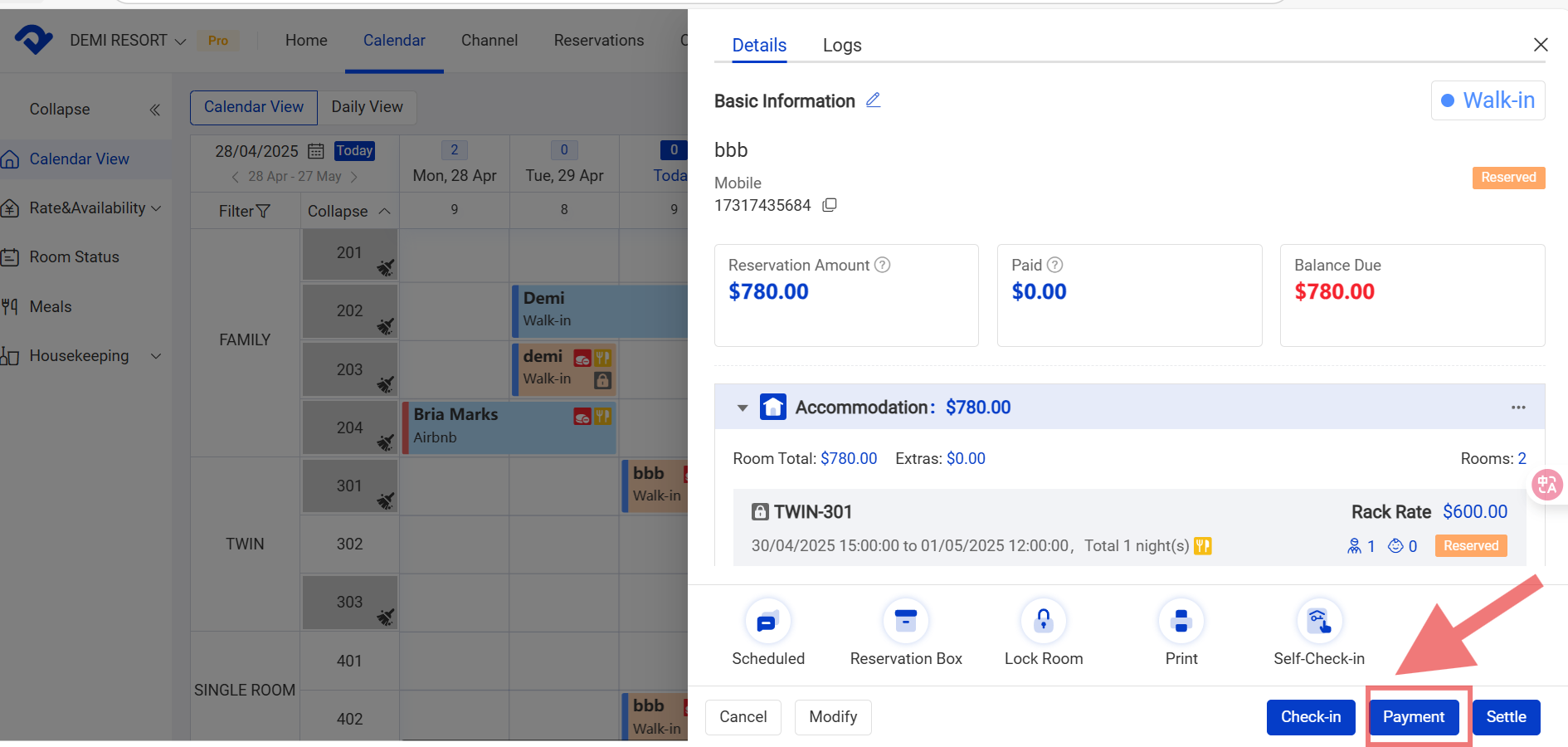Viewport: 1568px width, 747px height.
Task: Click the Check-in button
Action: (1311, 717)
